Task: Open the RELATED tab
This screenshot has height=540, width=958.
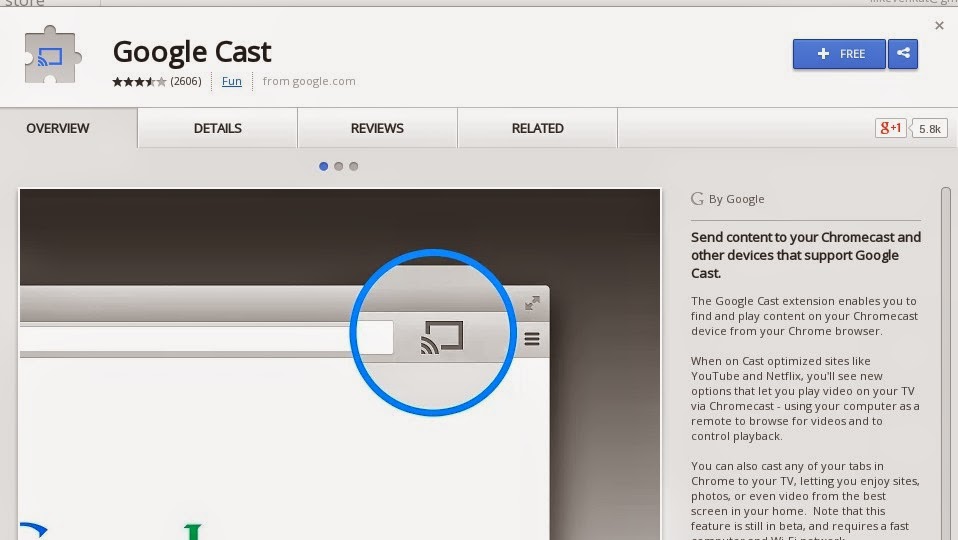Action: click(538, 128)
